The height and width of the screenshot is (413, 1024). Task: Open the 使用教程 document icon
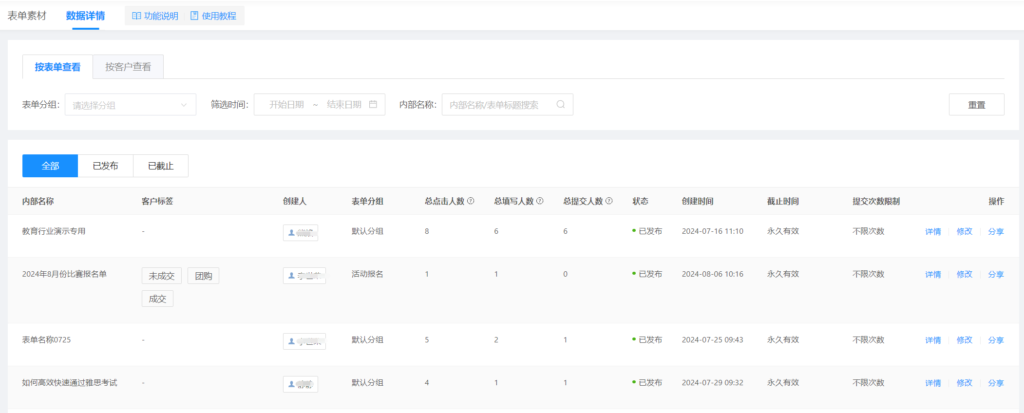(194, 16)
